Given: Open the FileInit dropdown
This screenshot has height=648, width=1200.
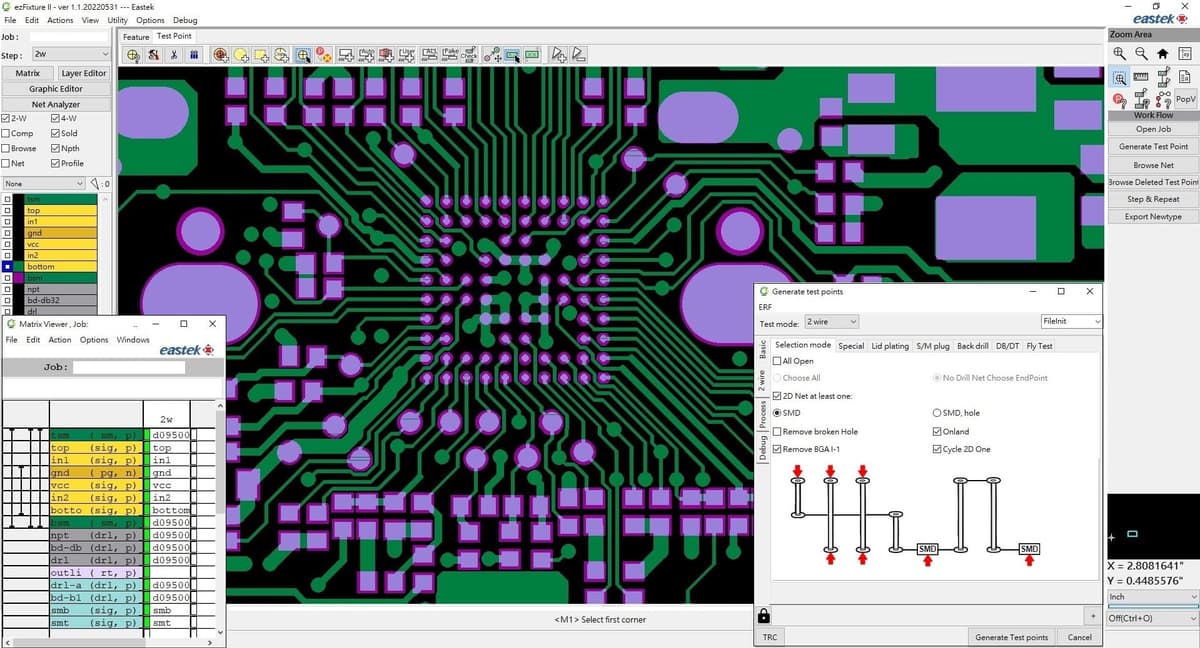Looking at the screenshot, I should (x=1070, y=322).
